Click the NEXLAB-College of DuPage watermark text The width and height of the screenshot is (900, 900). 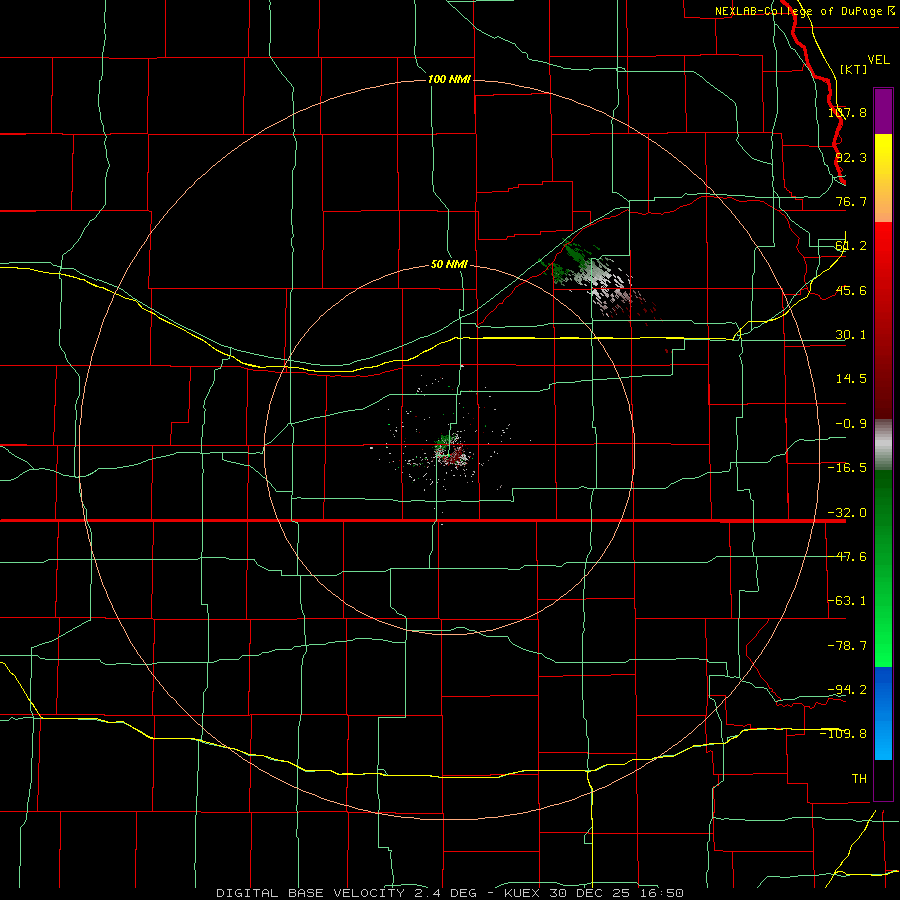pyautogui.click(x=805, y=11)
